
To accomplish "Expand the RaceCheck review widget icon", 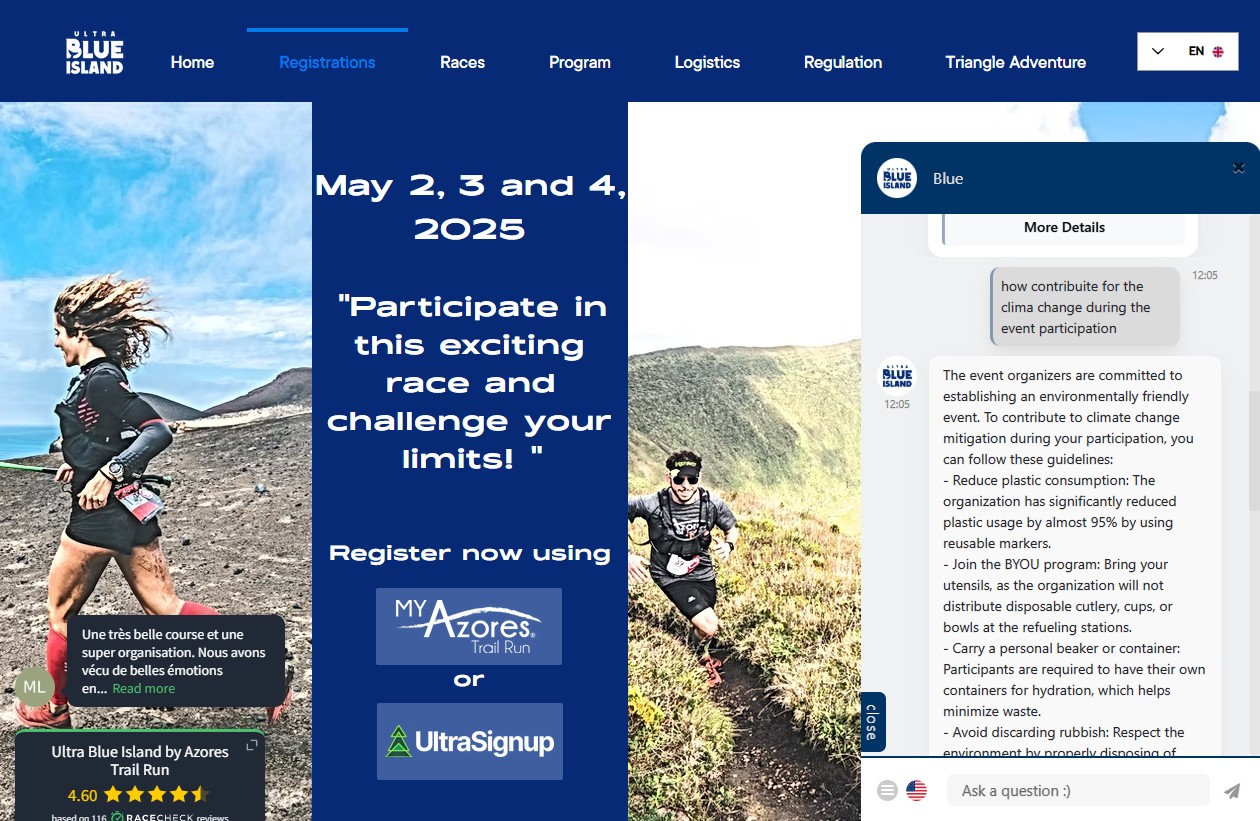I will click(252, 746).
